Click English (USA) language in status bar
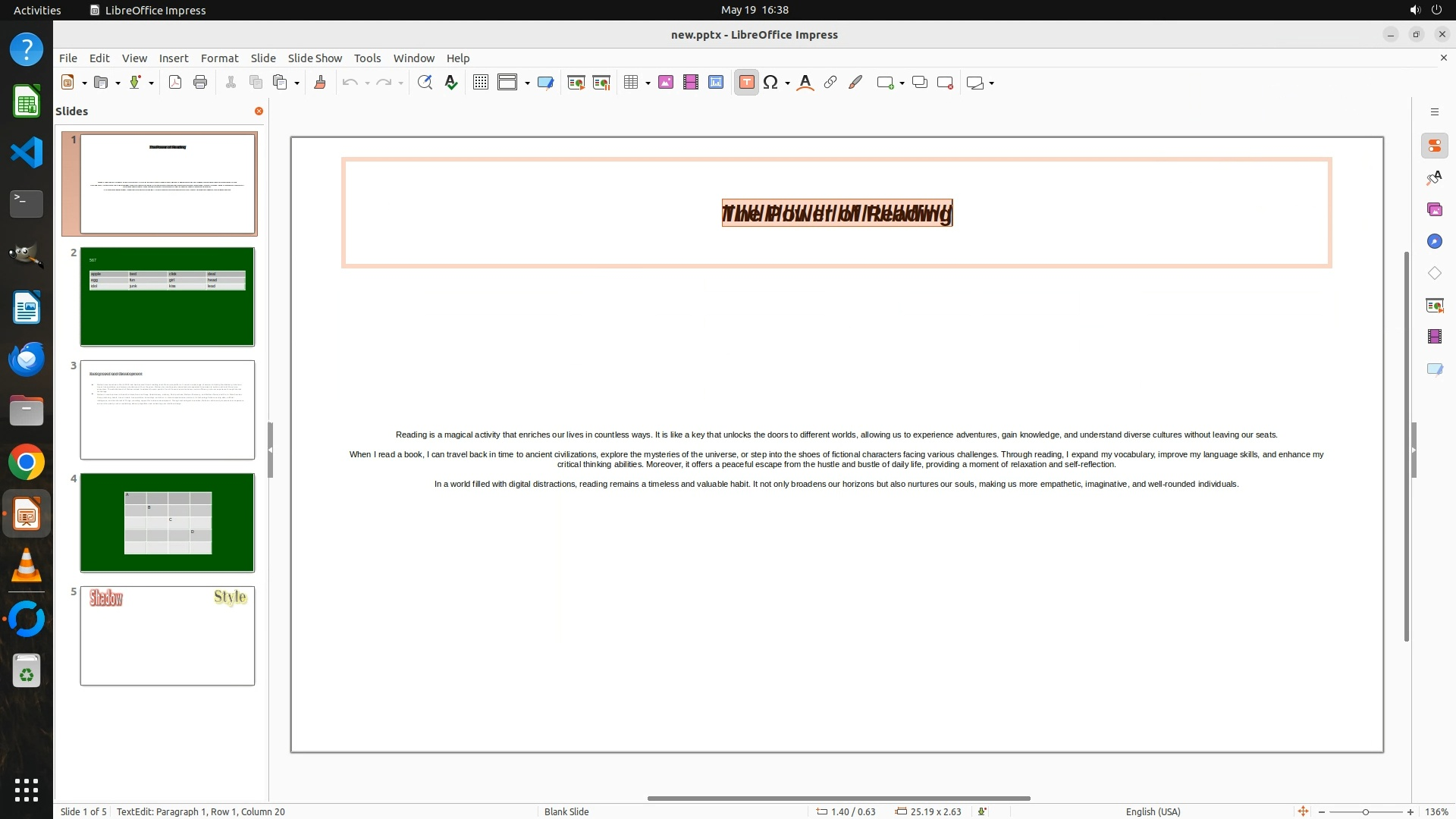Screen dimensions: 1456x819 coord(1153,811)
